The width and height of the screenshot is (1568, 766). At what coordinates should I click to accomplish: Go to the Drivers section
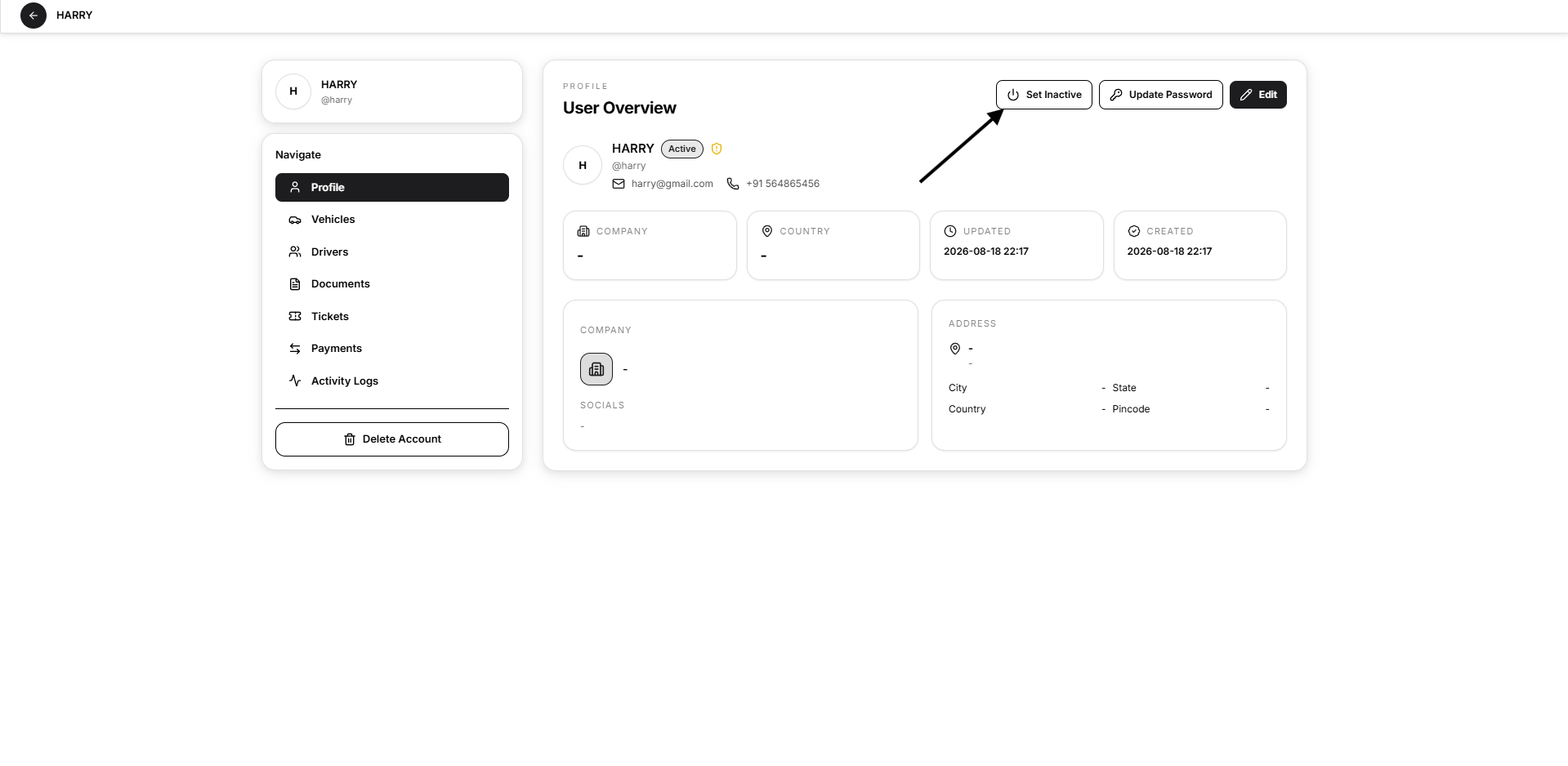(x=392, y=252)
